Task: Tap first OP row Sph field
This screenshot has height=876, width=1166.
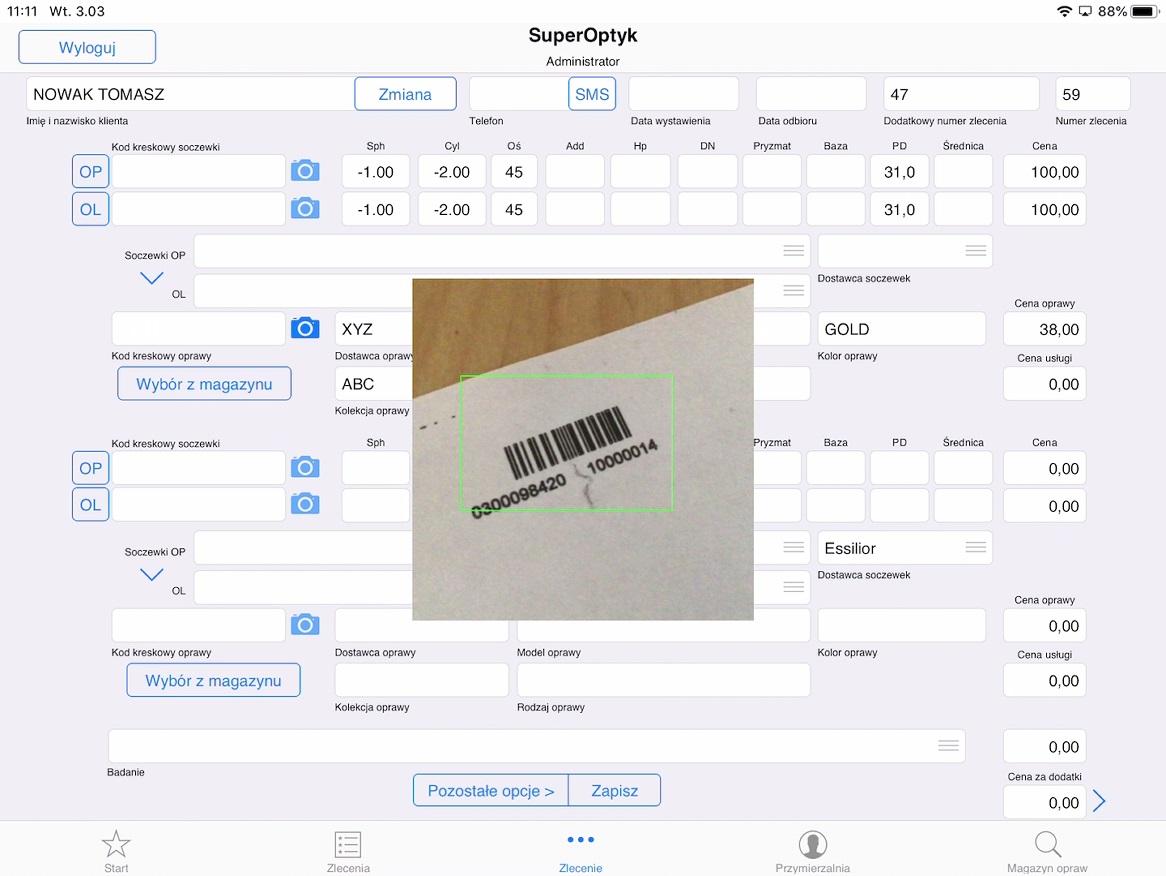Action: (376, 172)
